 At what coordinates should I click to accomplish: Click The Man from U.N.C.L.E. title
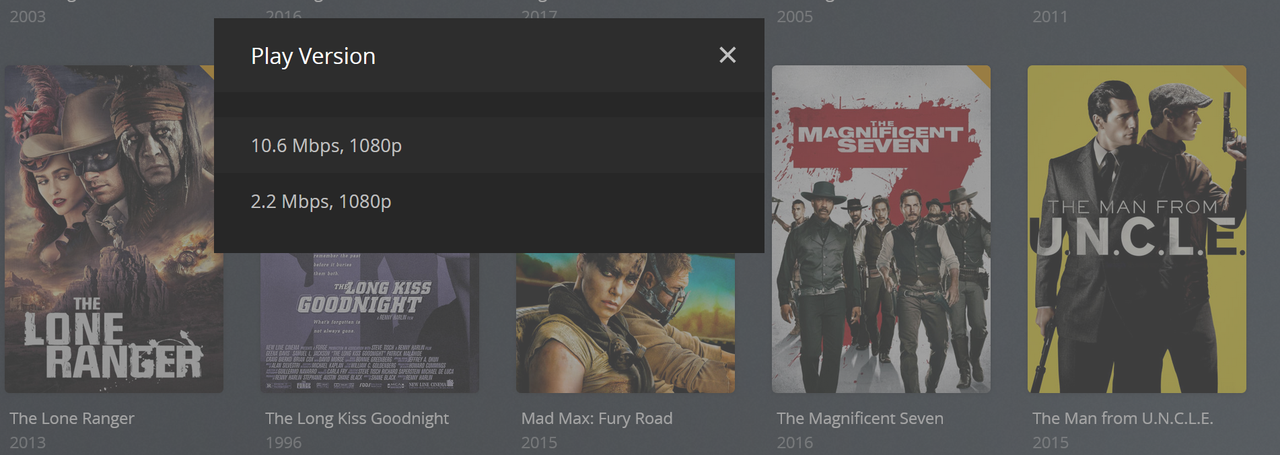pos(1123,418)
